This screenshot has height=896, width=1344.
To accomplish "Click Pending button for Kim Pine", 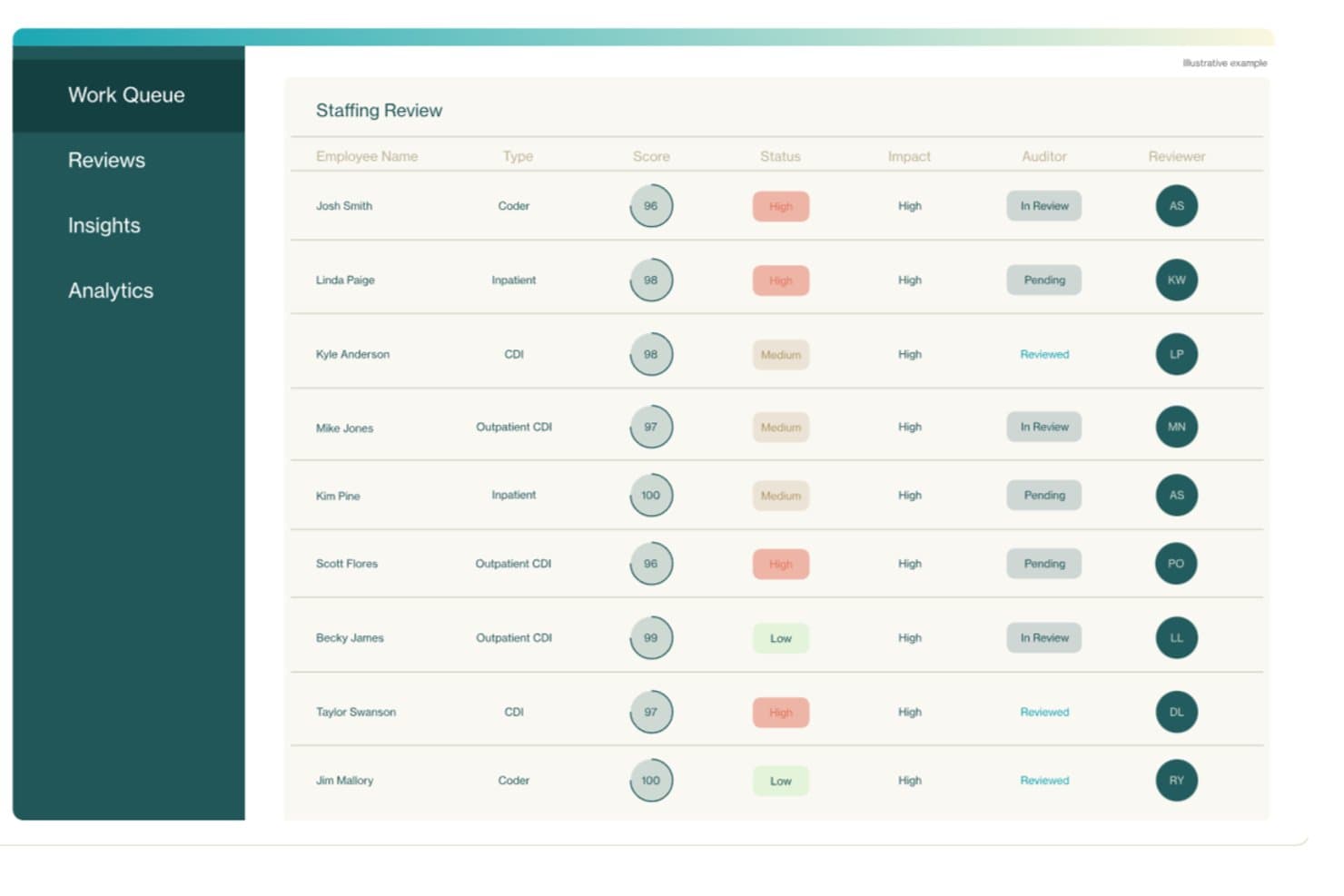I will tap(1044, 496).
